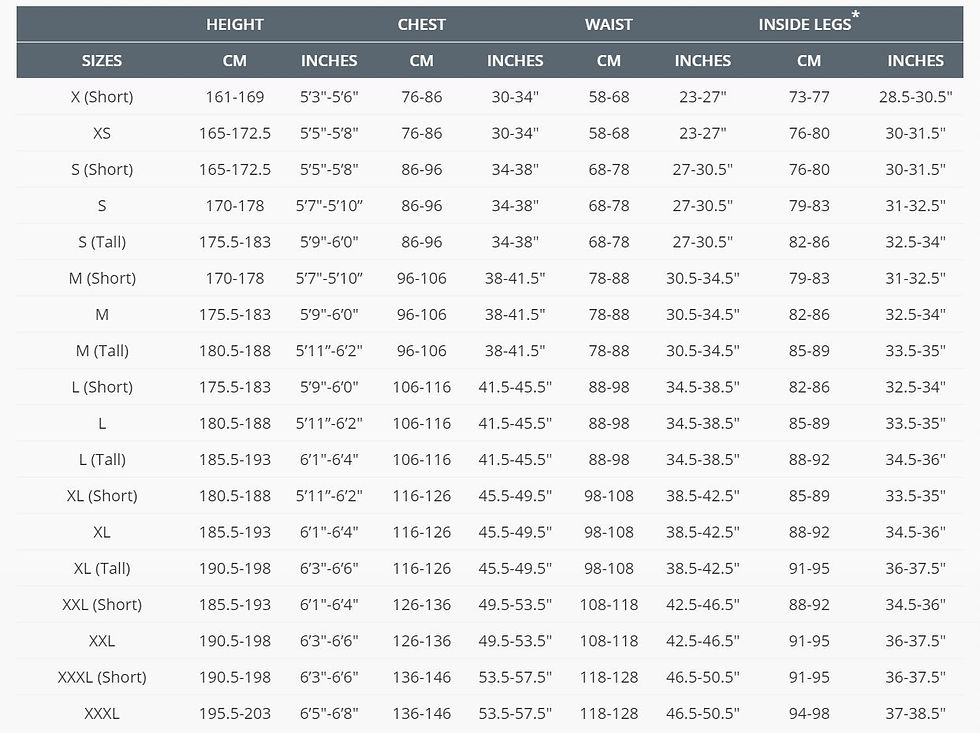The width and height of the screenshot is (980, 733).
Task: Click height 180.5-188 in M (Tall) row
Action: pyautogui.click(x=234, y=351)
